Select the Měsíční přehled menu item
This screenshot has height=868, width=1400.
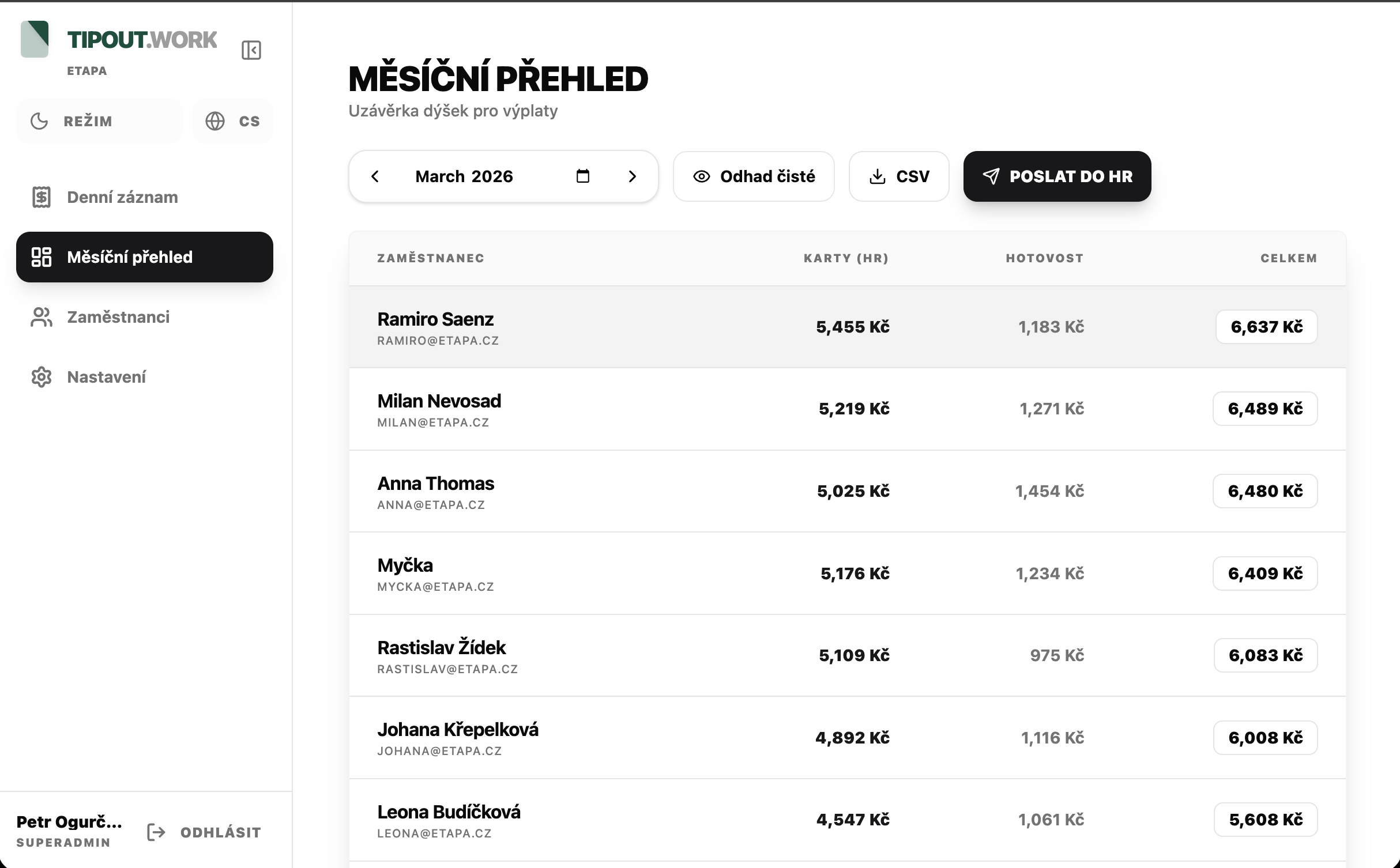144,257
